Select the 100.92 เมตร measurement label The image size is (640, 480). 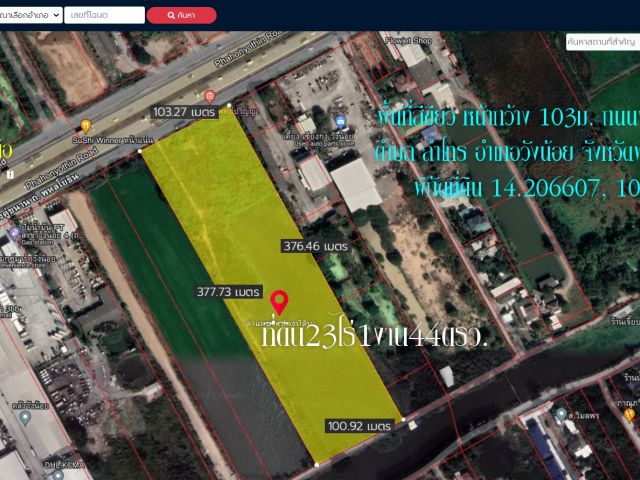click(360, 426)
